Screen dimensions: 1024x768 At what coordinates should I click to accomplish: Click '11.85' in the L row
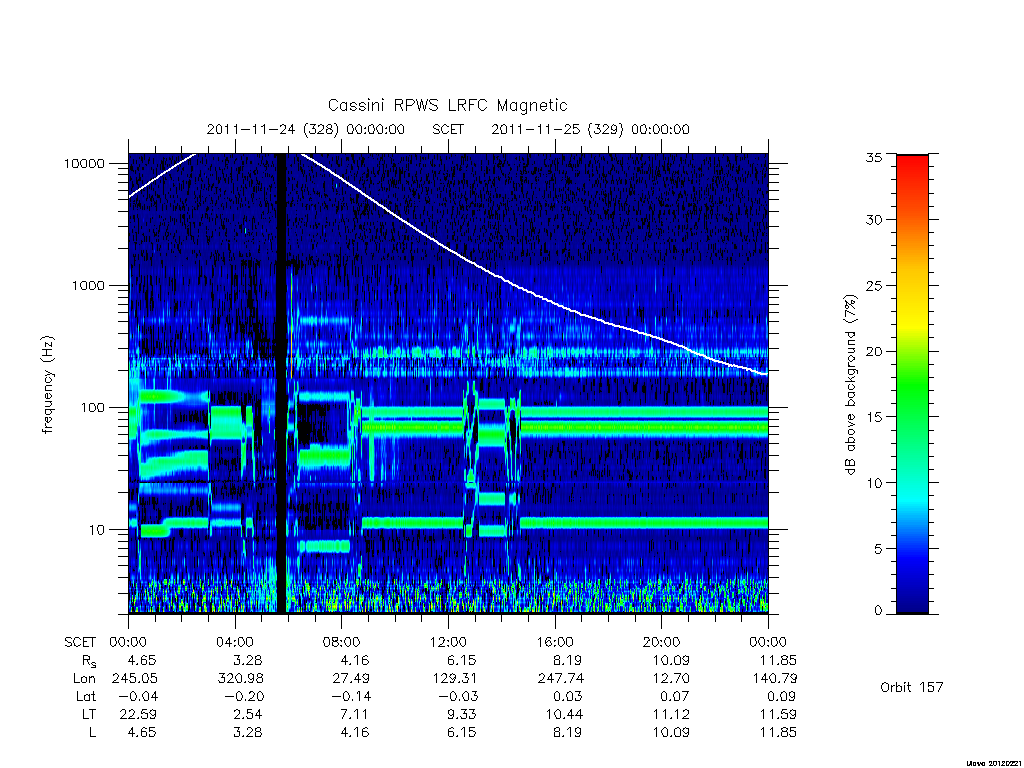point(778,733)
